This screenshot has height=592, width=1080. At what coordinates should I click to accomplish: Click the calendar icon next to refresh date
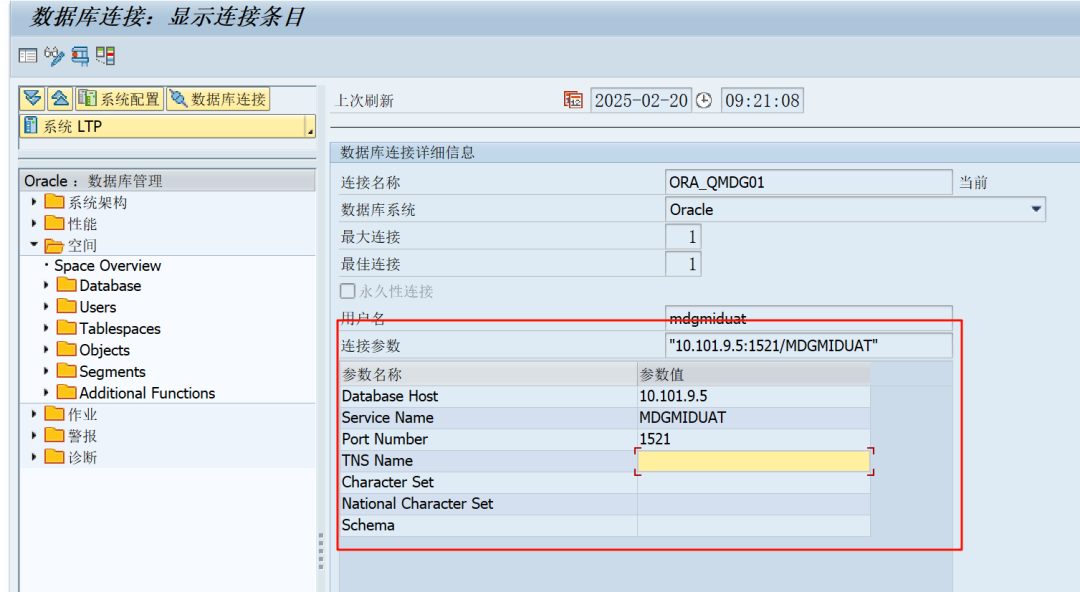pyautogui.click(x=573, y=101)
